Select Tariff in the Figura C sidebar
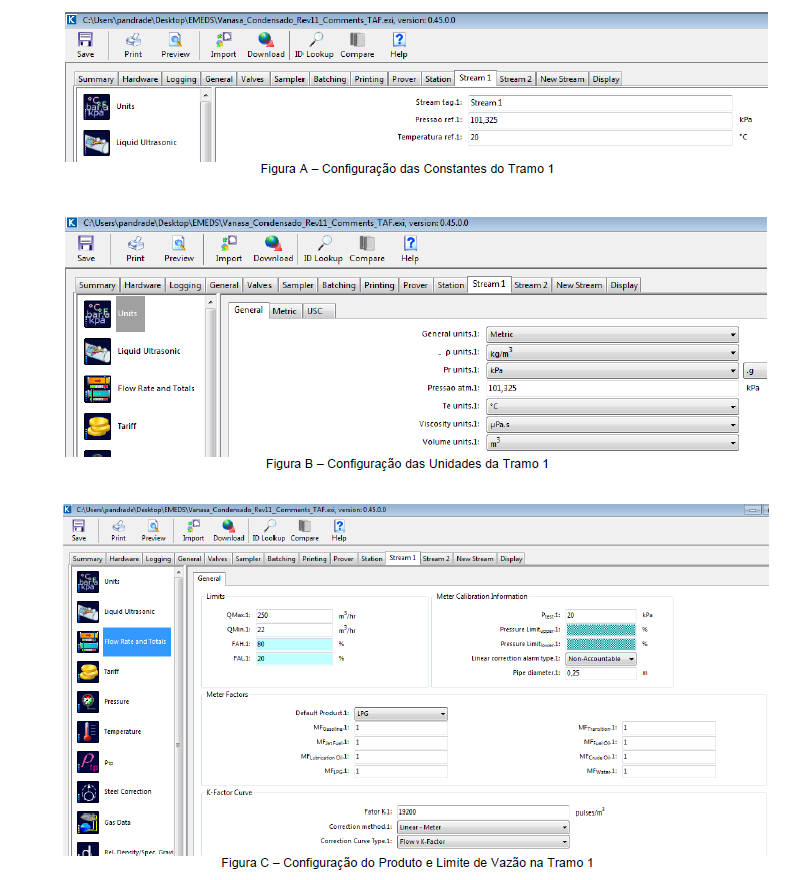 [98, 672]
